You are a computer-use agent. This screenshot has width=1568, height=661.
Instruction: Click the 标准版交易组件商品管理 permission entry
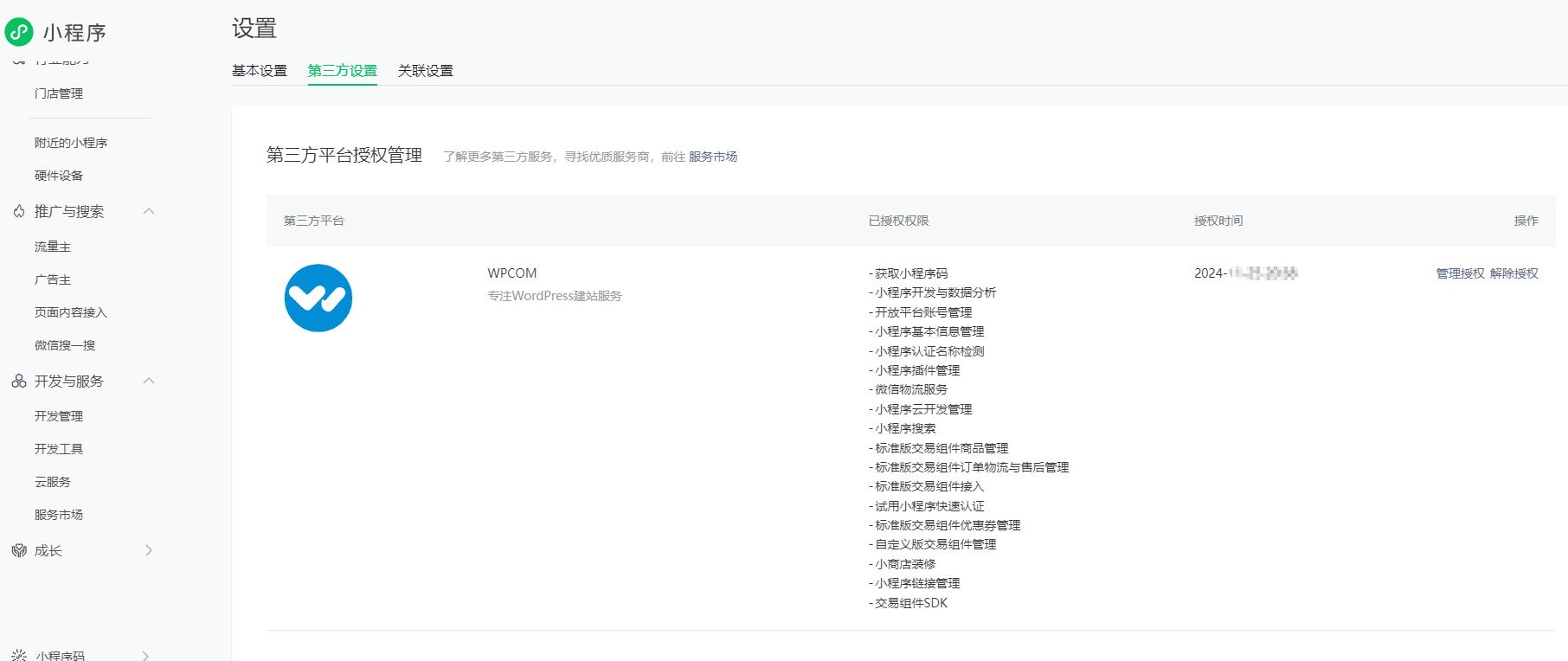(939, 448)
